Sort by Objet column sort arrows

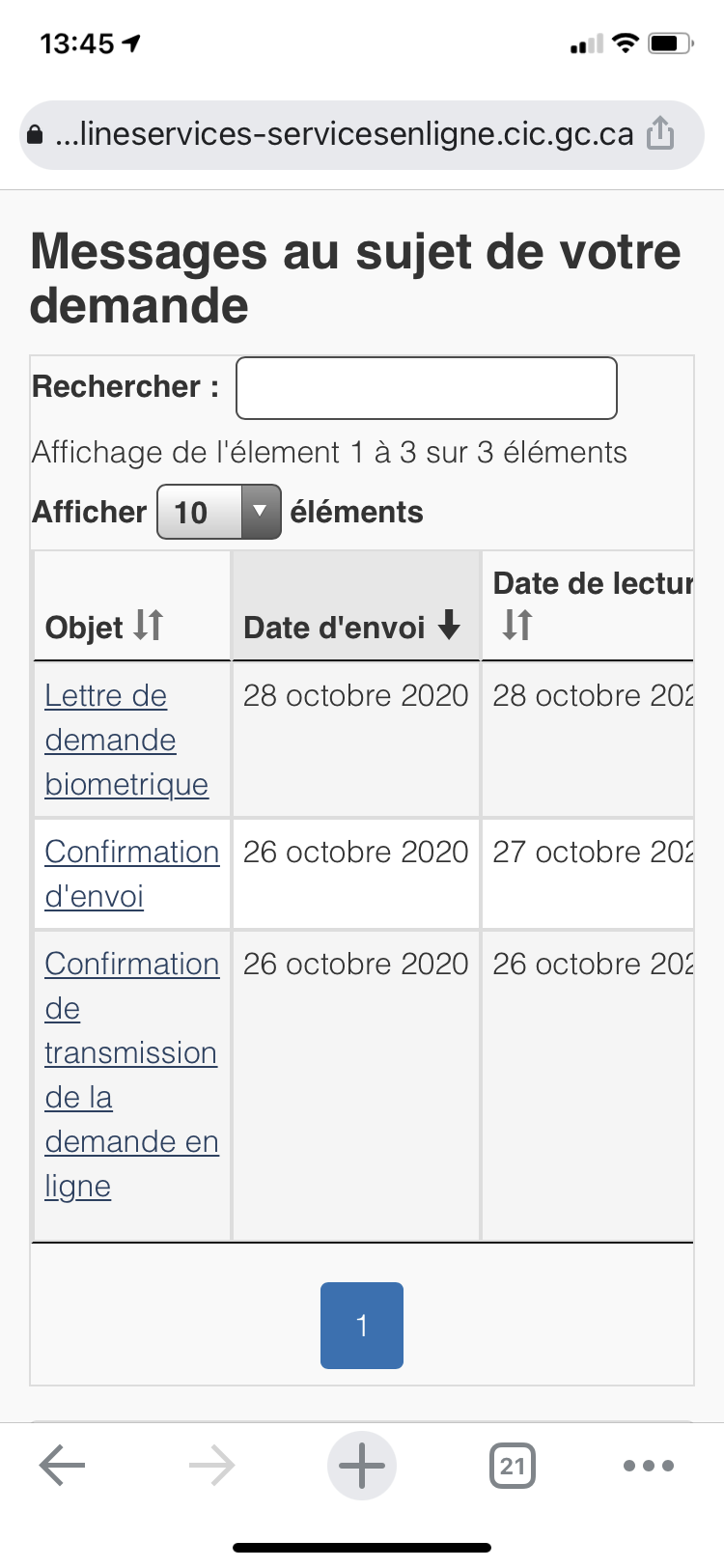click(148, 626)
